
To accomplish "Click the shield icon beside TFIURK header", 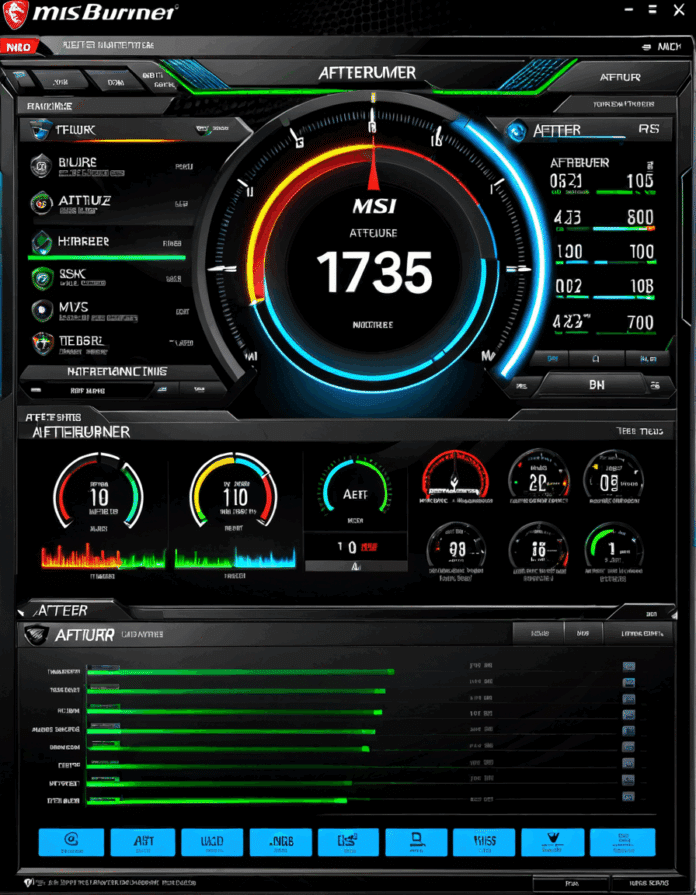I will click(42, 130).
